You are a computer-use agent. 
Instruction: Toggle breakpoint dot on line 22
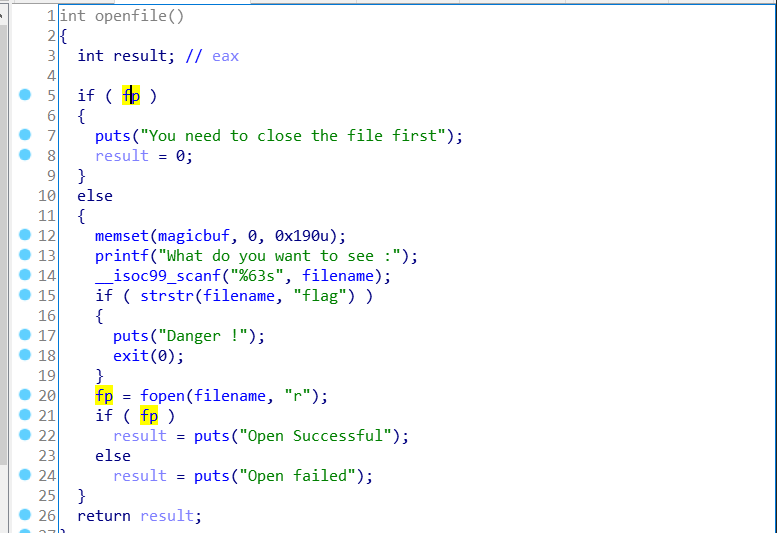[x=25, y=435]
